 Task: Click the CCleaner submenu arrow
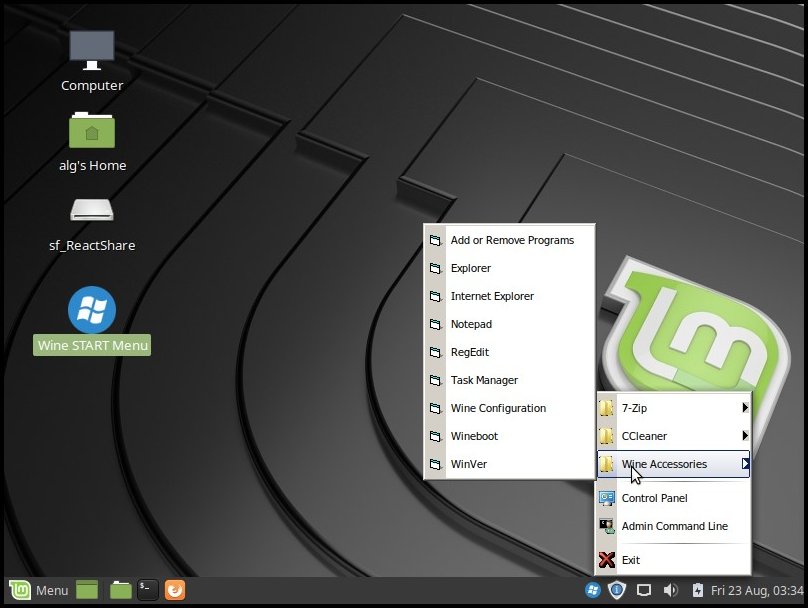click(x=745, y=435)
